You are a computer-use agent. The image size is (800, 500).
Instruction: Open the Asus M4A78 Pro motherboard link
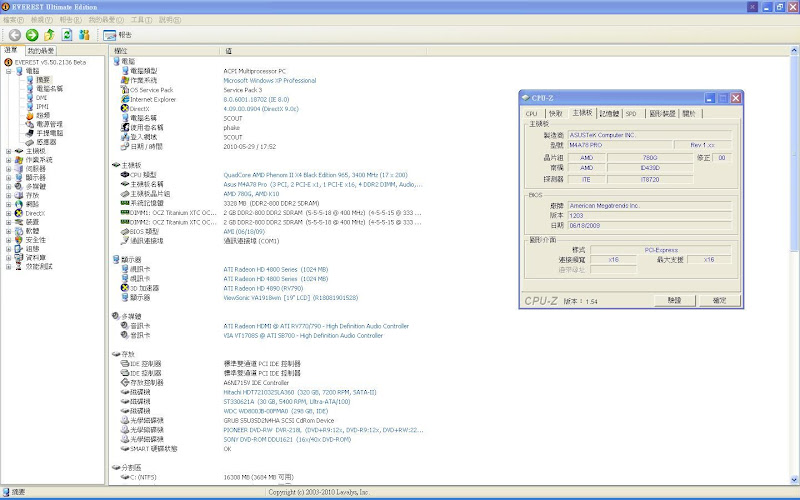tap(322, 184)
